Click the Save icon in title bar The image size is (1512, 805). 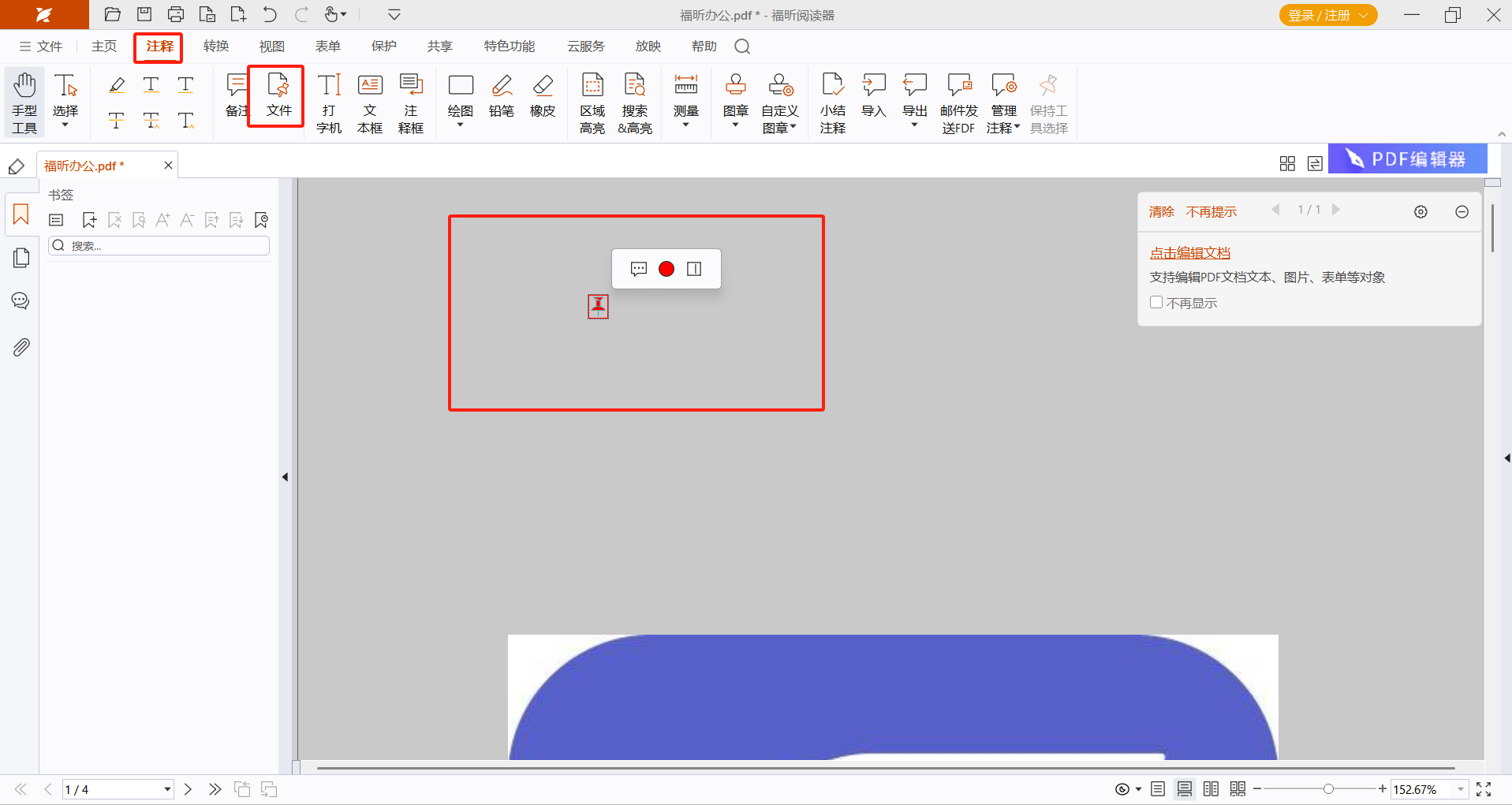click(144, 14)
